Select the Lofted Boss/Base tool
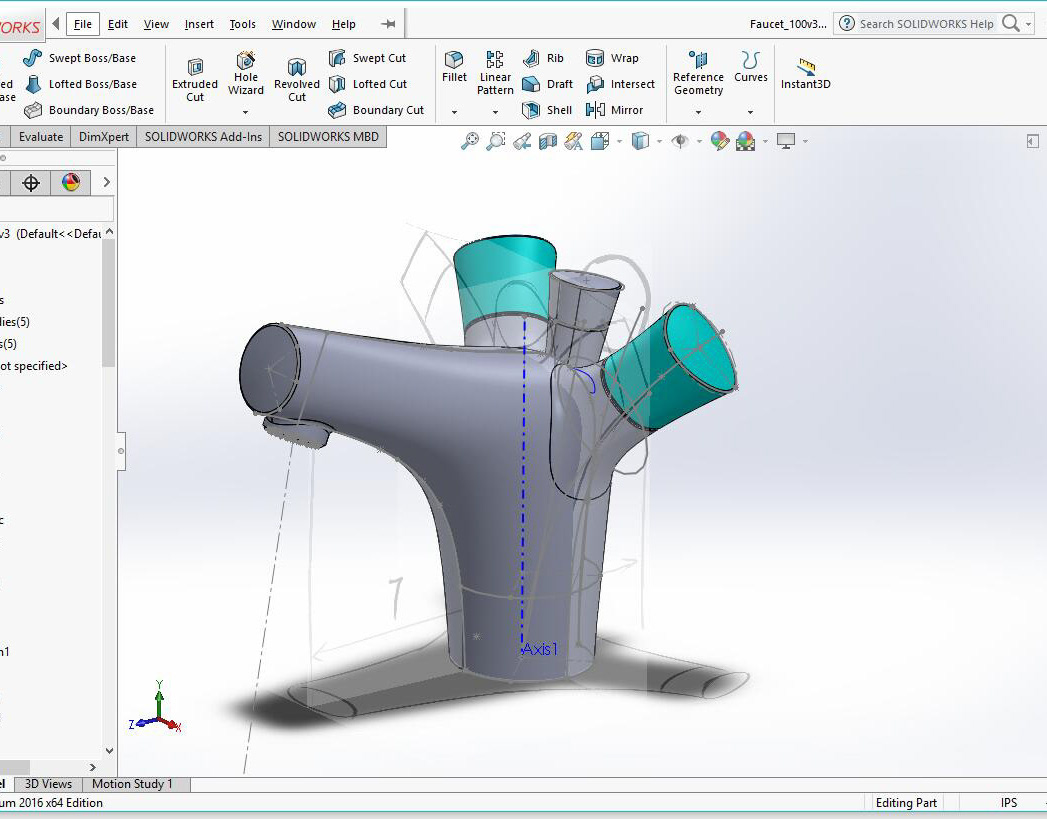 point(81,84)
